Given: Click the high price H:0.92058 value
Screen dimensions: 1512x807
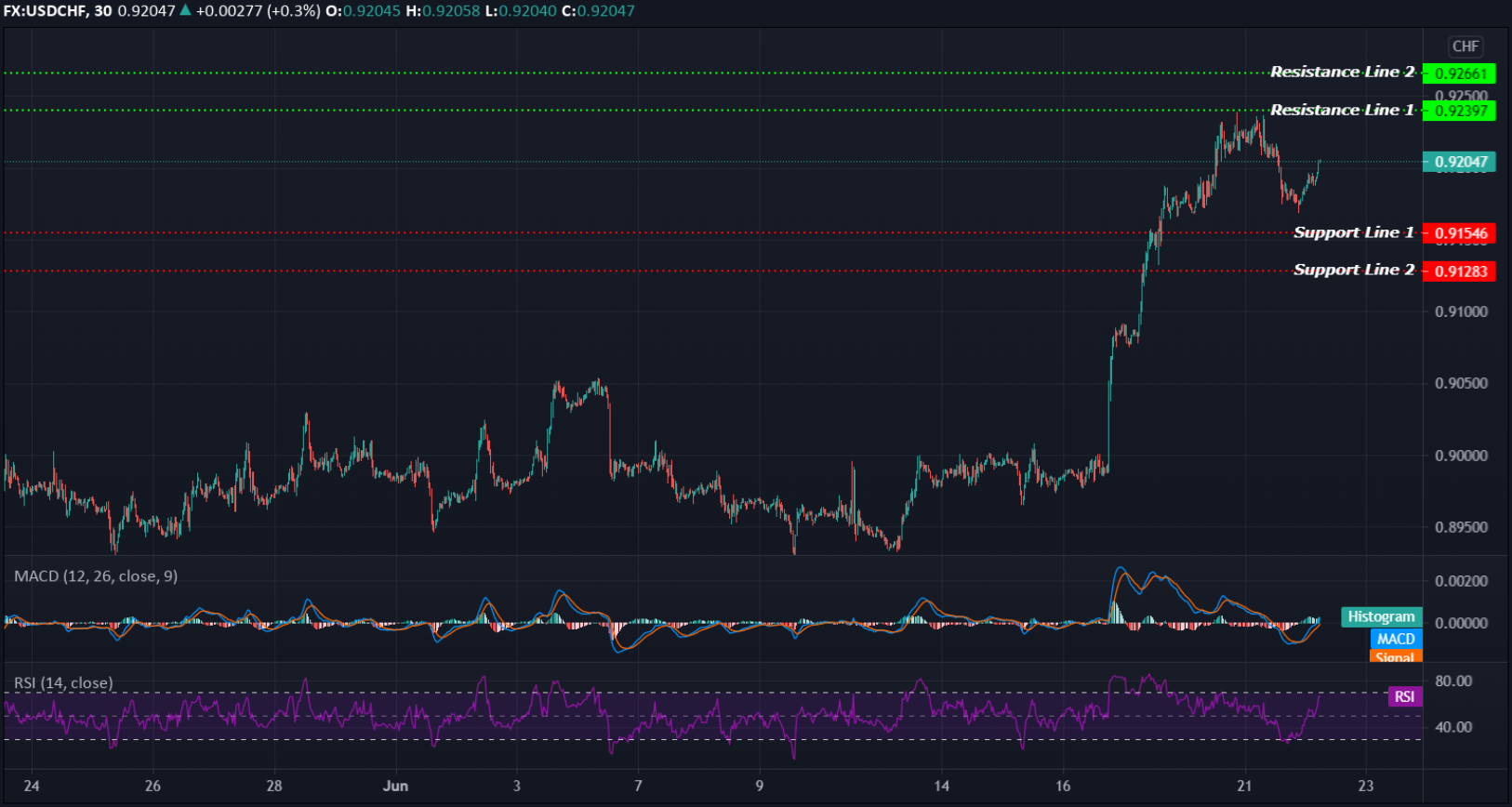Looking at the screenshot, I should click(444, 11).
